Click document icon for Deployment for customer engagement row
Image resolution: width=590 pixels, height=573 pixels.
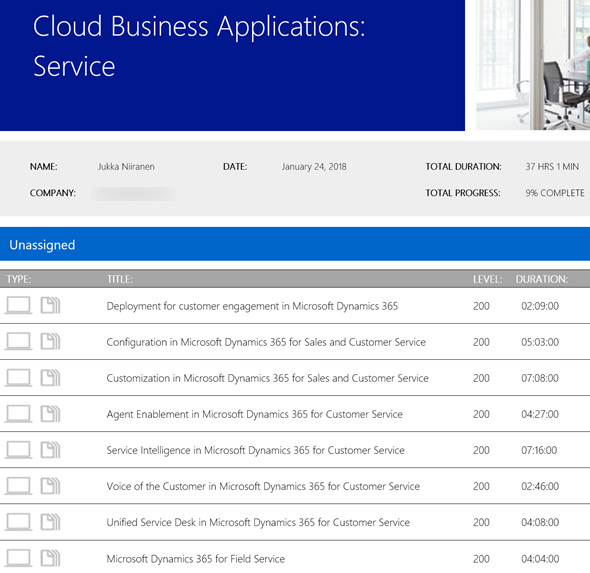[50, 305]
